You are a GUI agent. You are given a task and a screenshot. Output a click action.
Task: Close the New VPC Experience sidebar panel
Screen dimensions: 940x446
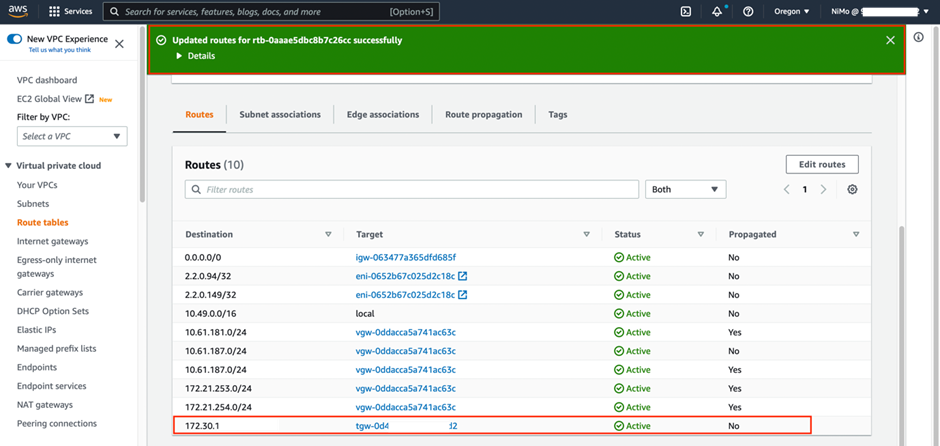(119, 43)
